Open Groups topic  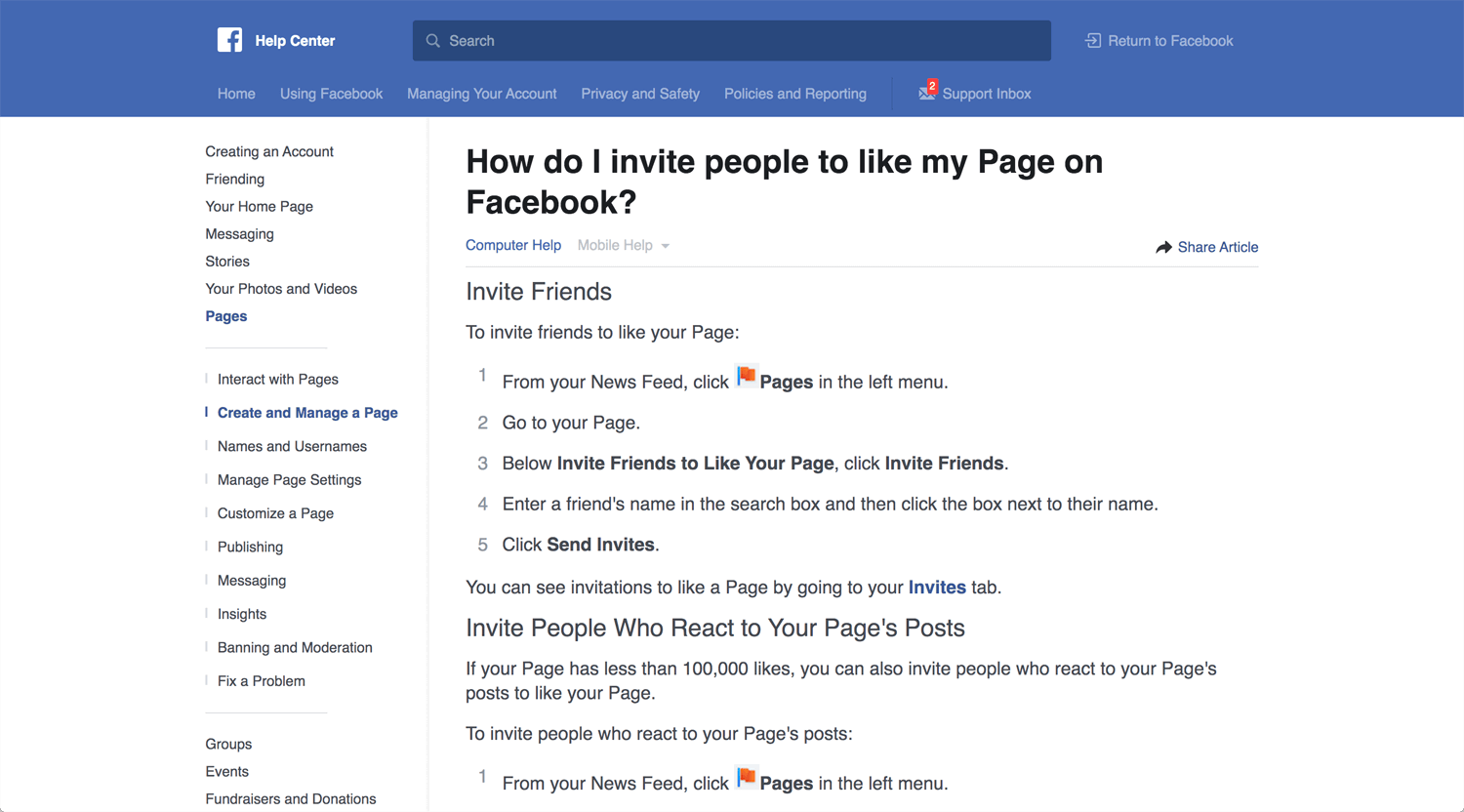tap(228, 744)
